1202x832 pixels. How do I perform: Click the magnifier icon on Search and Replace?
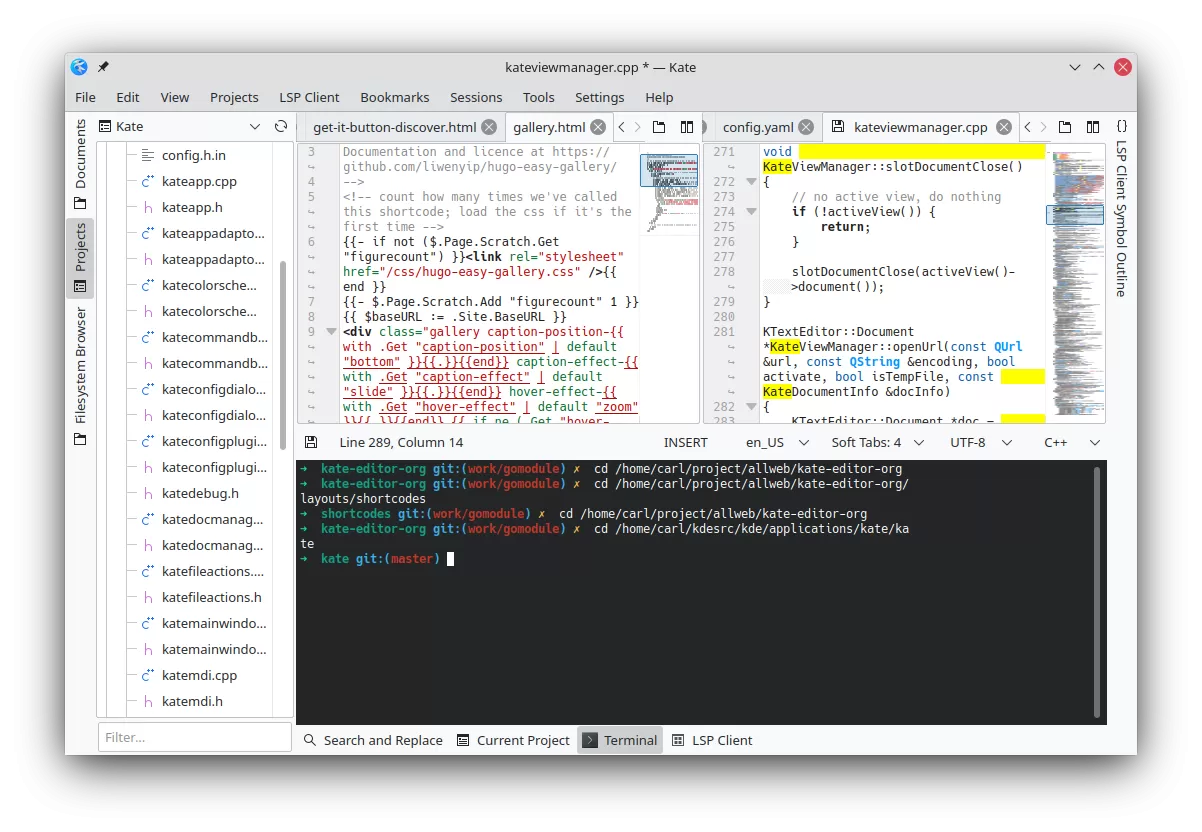pyautogui.click(x=308, y=740)
